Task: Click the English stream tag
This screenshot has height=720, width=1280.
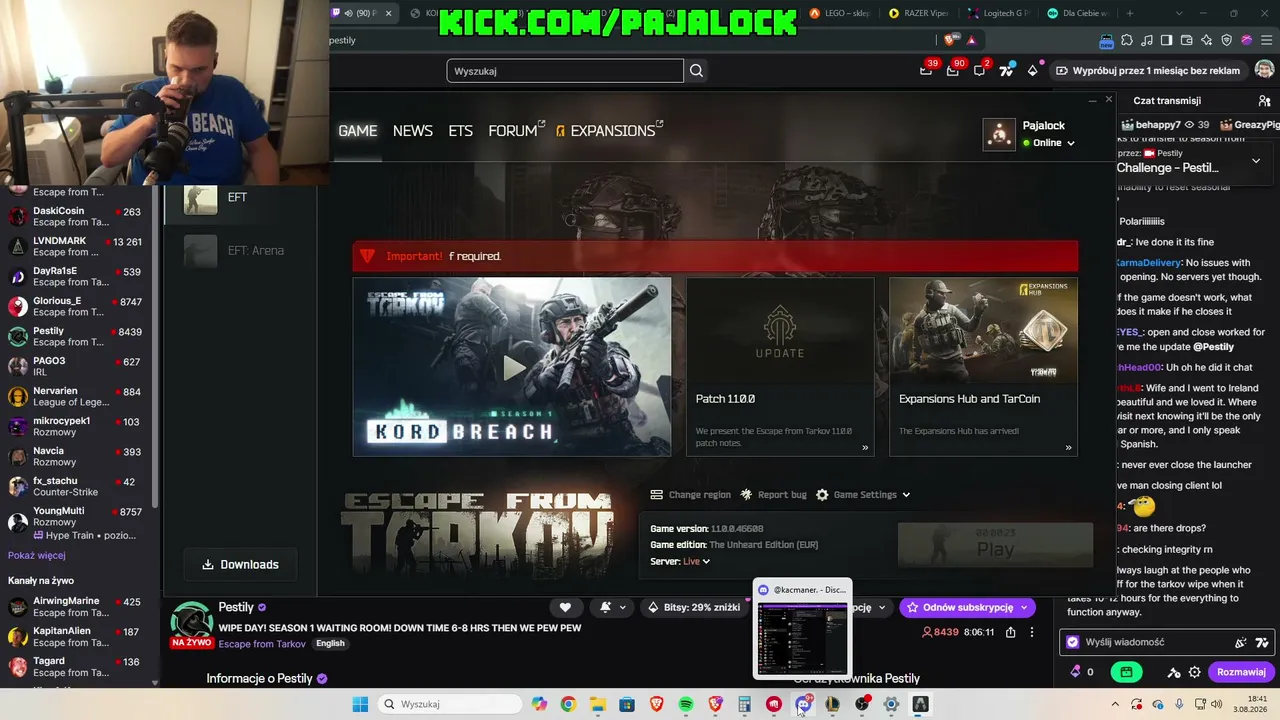Action: (330, 644)
